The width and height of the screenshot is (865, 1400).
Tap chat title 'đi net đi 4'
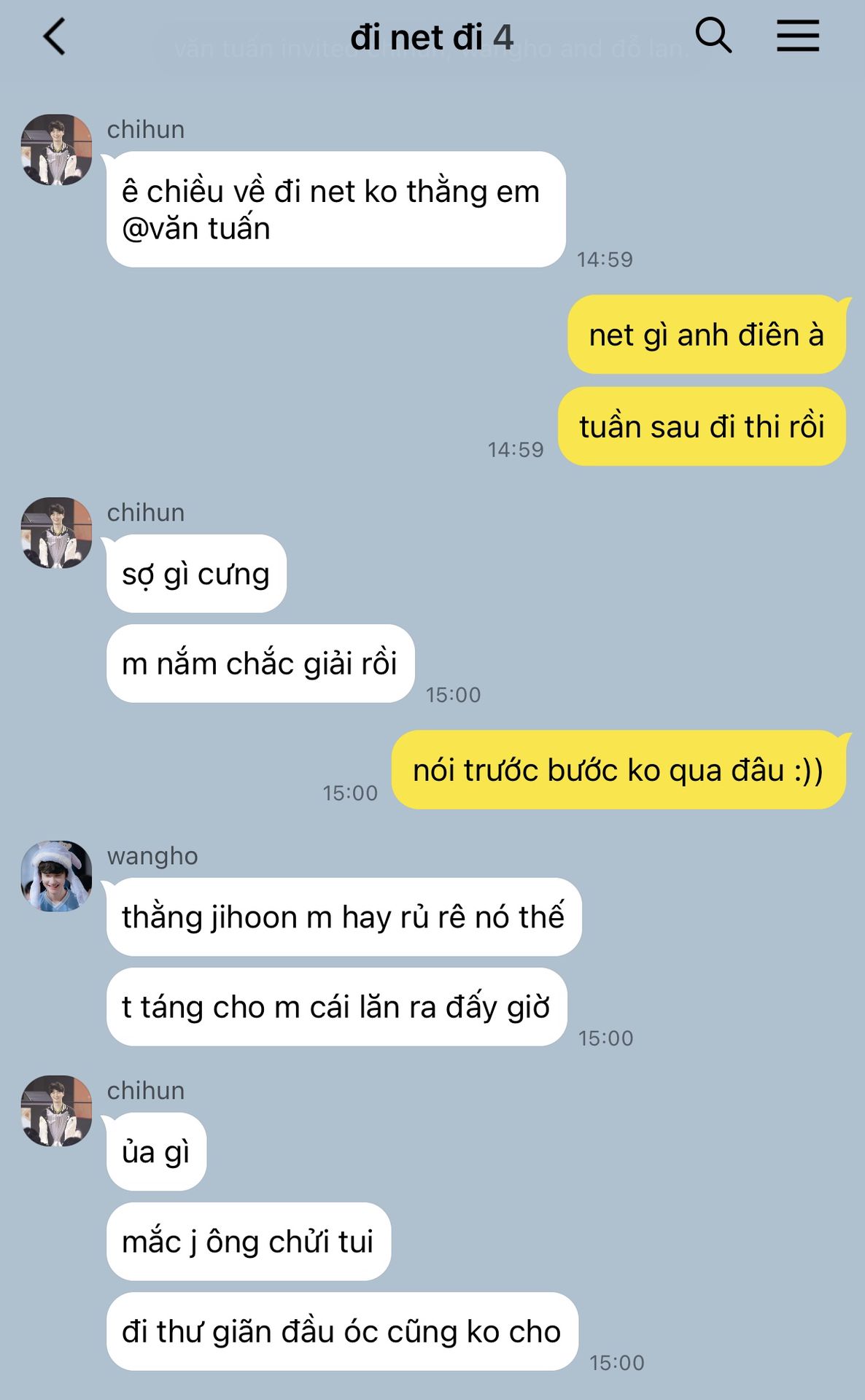[x=432, y=37]
